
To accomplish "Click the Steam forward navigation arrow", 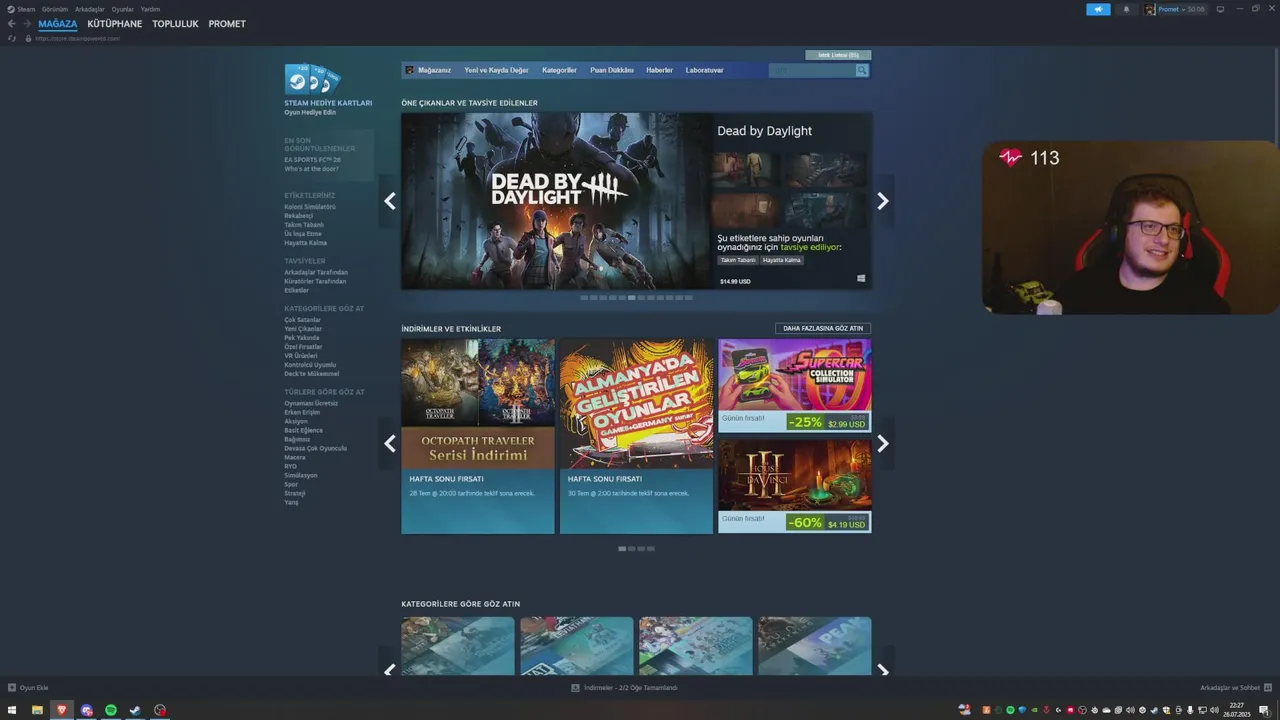I will [26, 24].
